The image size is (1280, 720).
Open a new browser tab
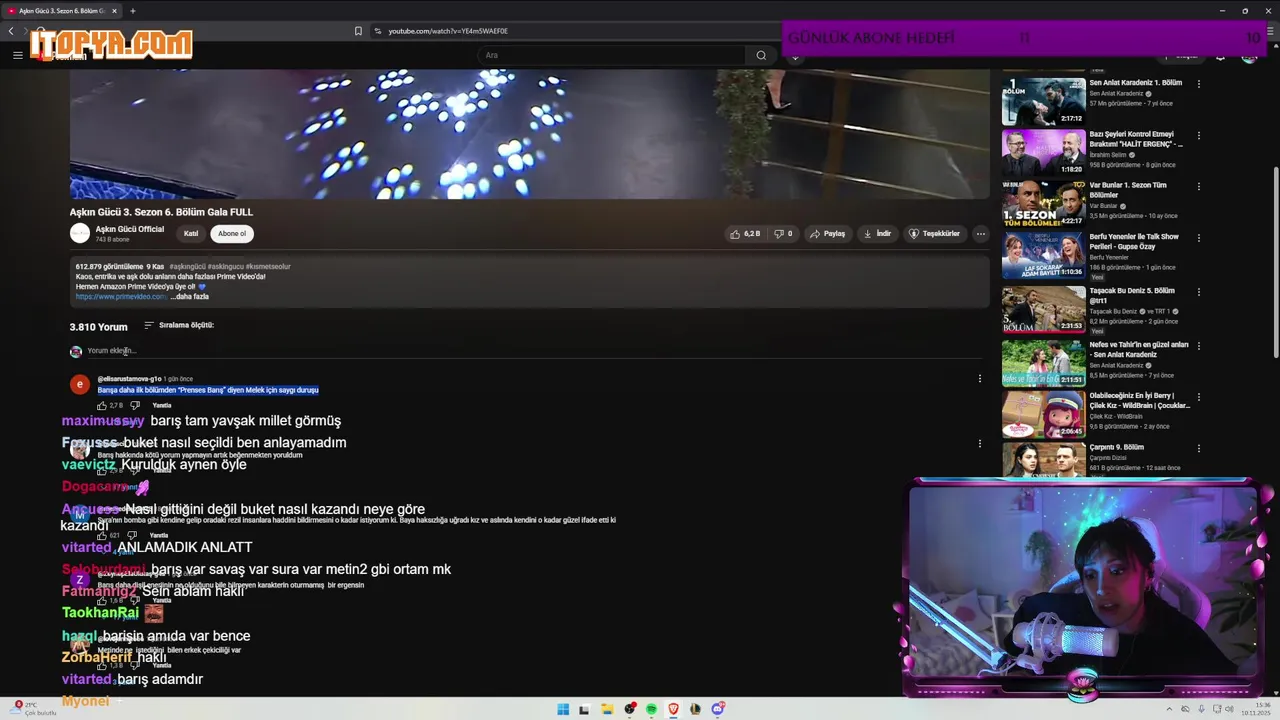click(x=132, y=11)
